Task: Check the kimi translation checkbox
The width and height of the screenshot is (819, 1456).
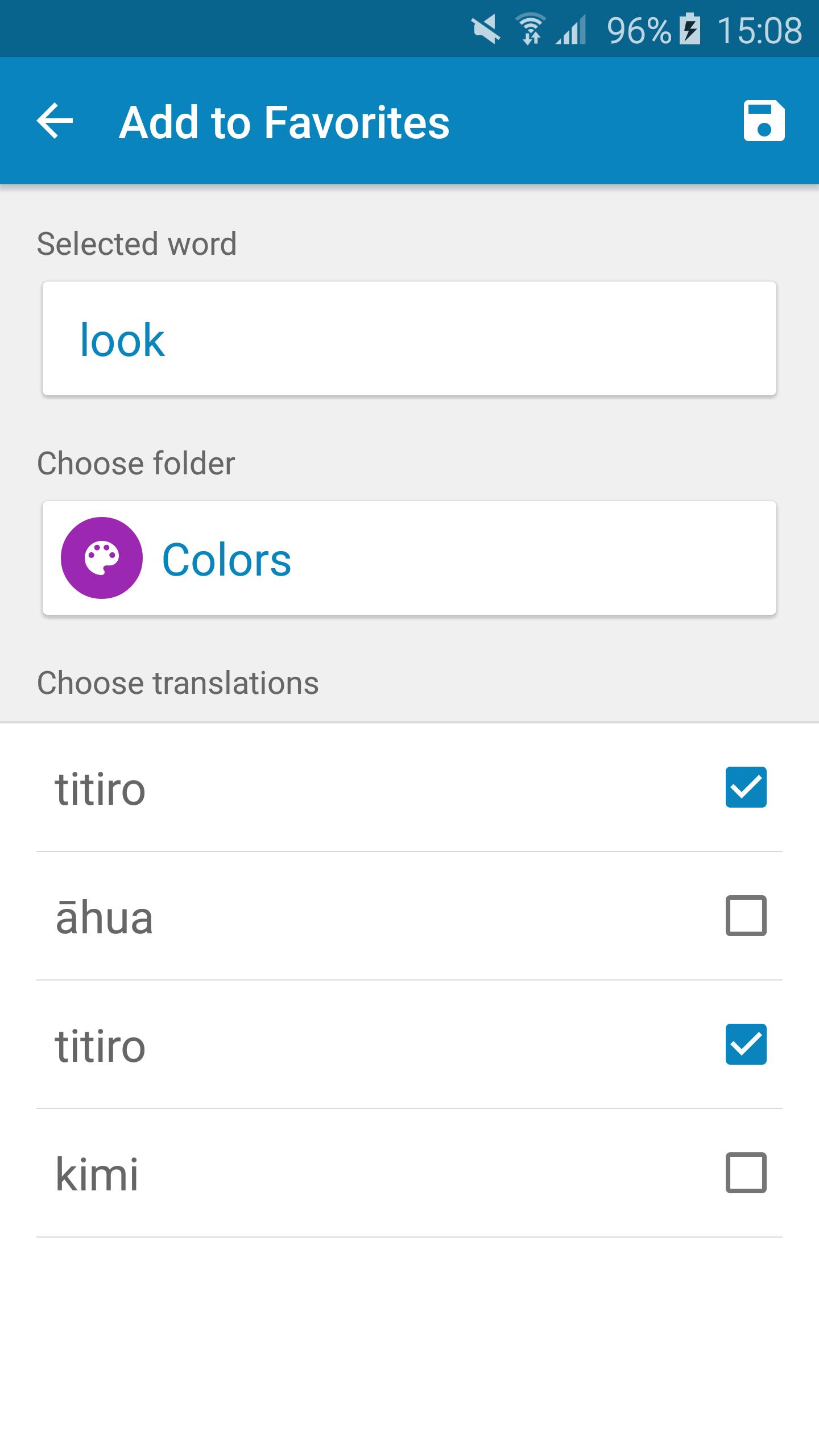Action: (746, 1173)
